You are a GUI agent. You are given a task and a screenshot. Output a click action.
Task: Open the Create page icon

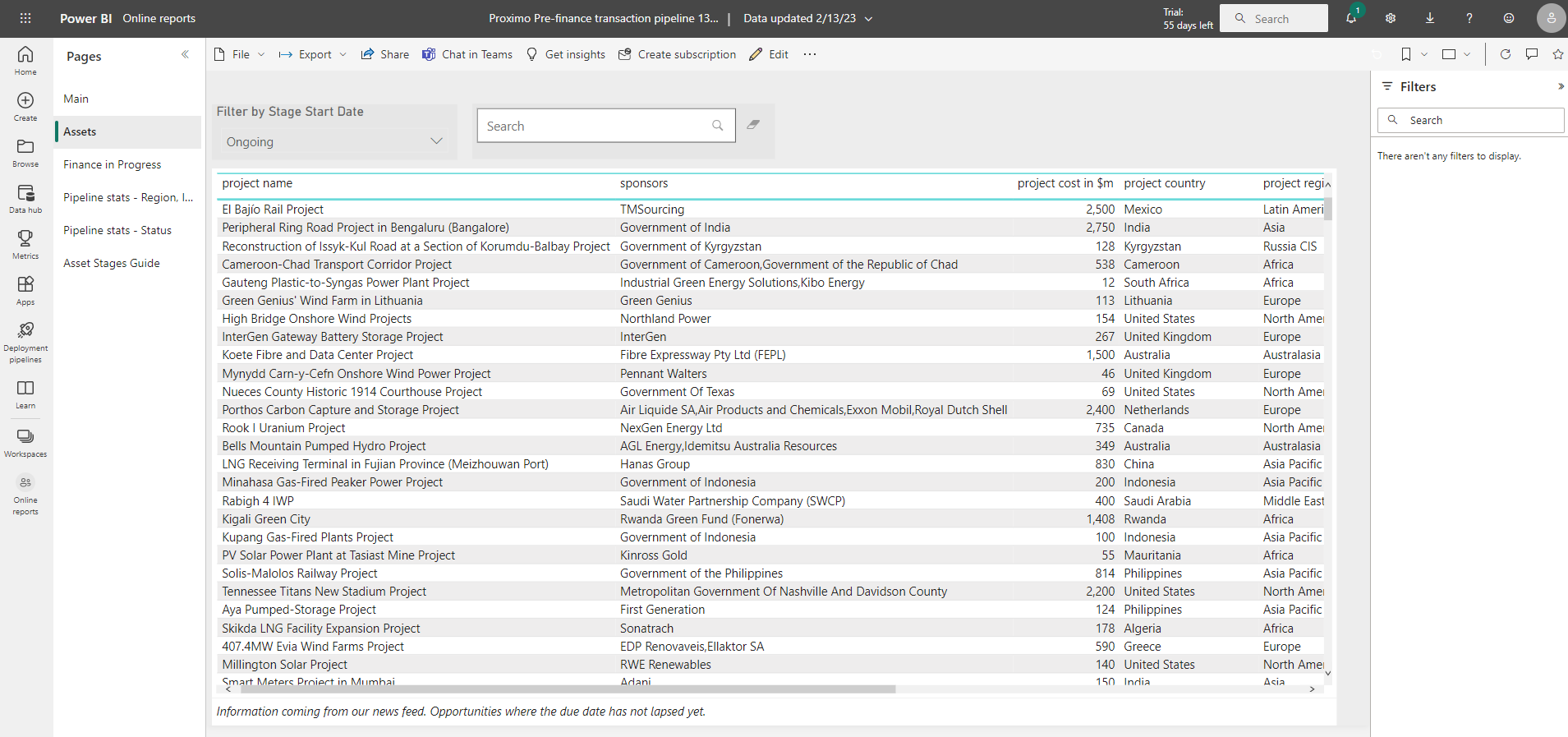click(x=25, y=107)
